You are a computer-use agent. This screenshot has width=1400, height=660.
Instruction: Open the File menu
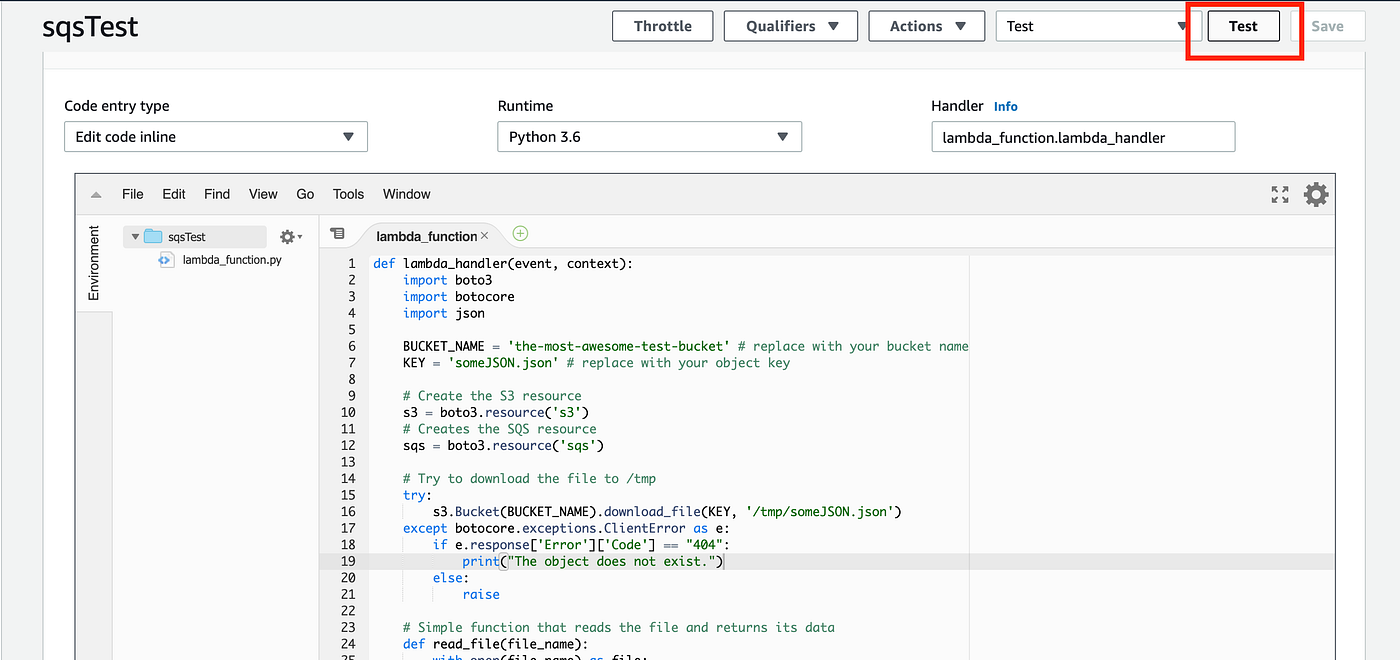pyautogui.click(x=133, y=194)
